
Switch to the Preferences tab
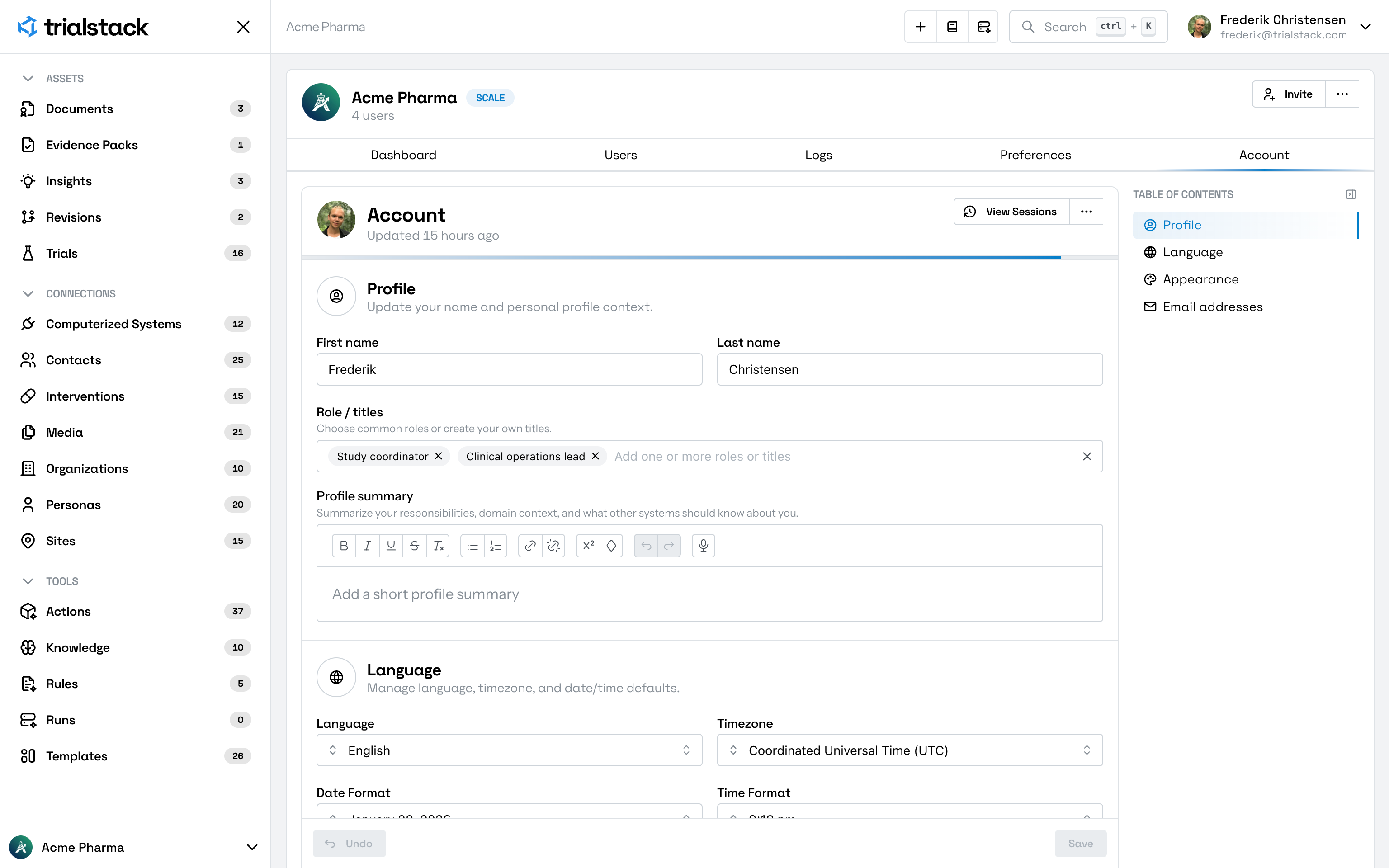point(1035,155)
